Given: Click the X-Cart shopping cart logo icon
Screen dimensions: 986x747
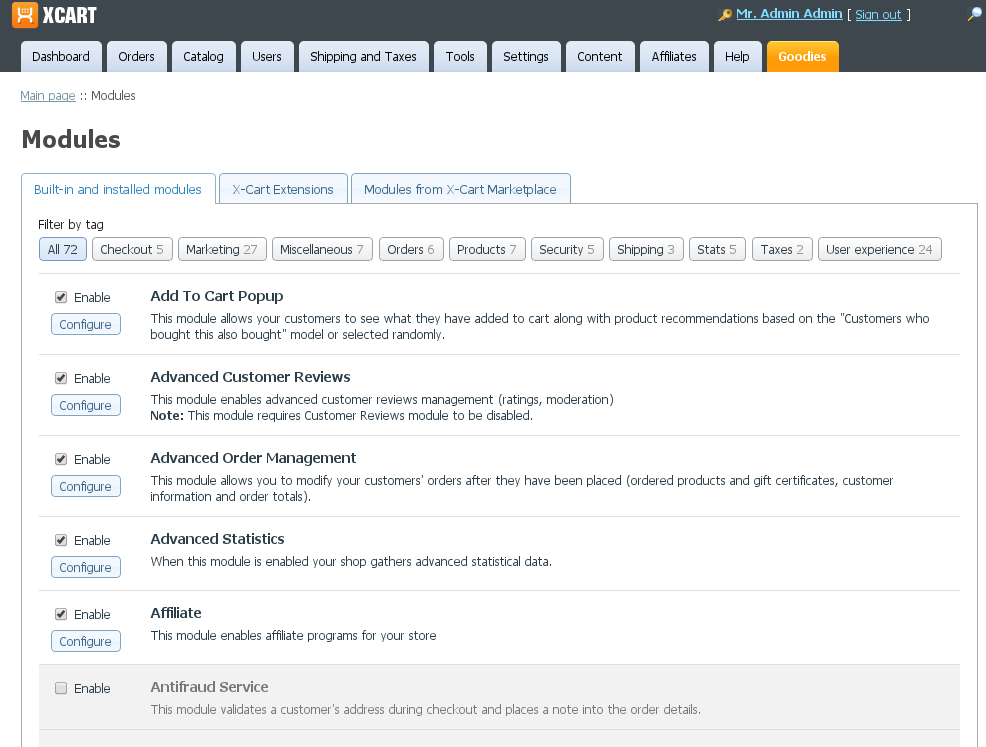Looking at the screenshot, I should point(25,15).
